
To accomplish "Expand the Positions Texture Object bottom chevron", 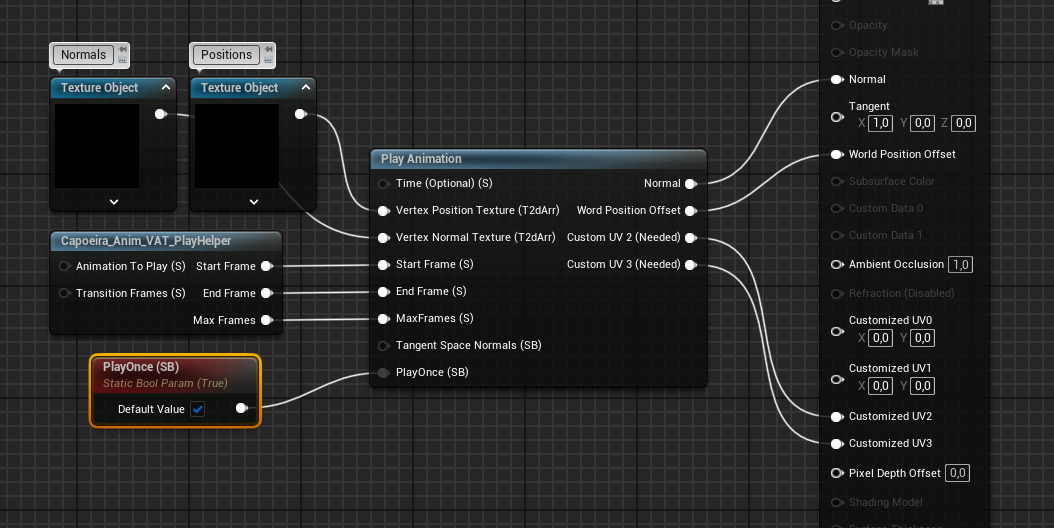I will tap(253, 201).
